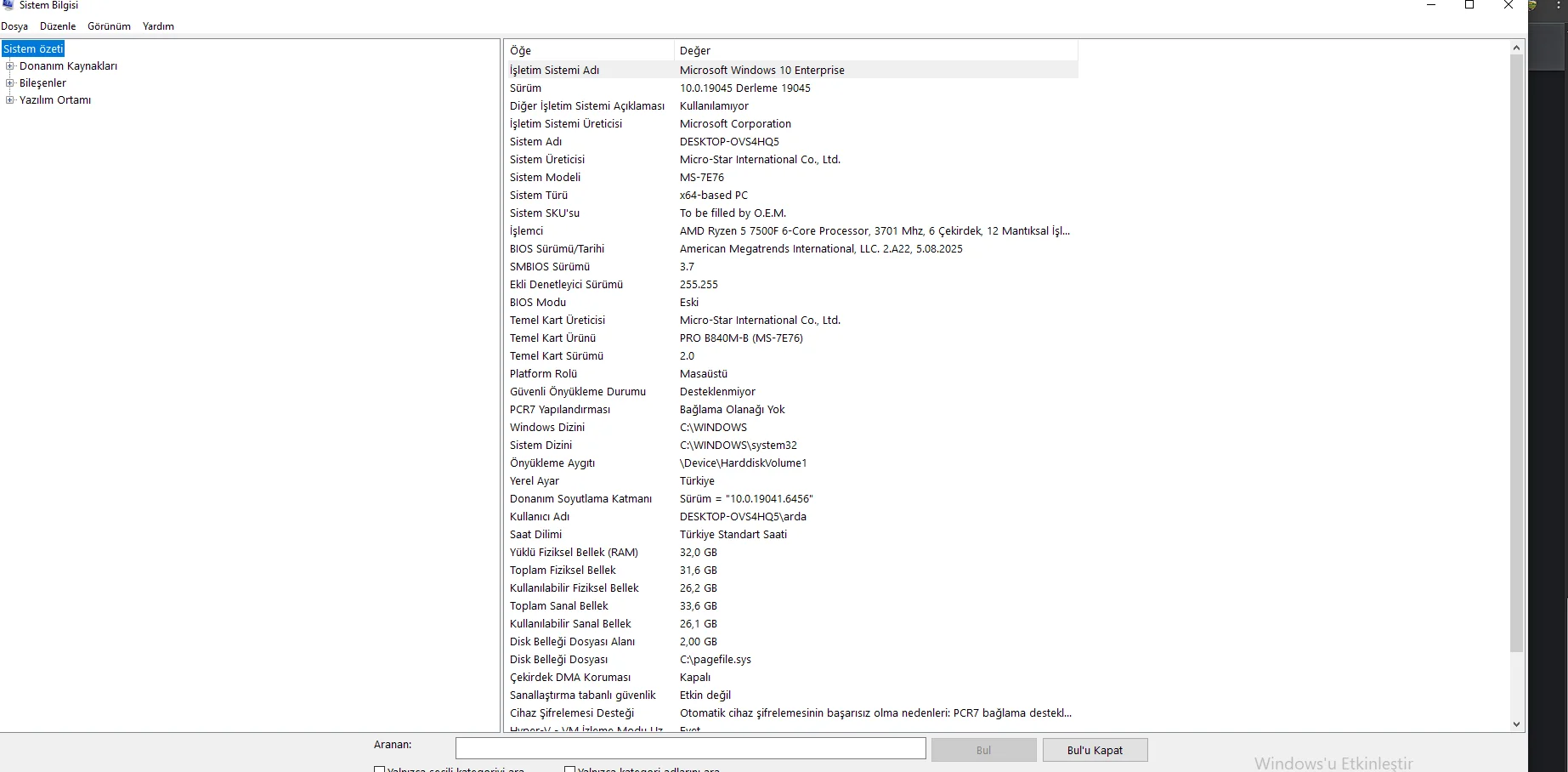Click the Bul button
The width and height of the screenshot is (1568, 772).
coord(983,750)
